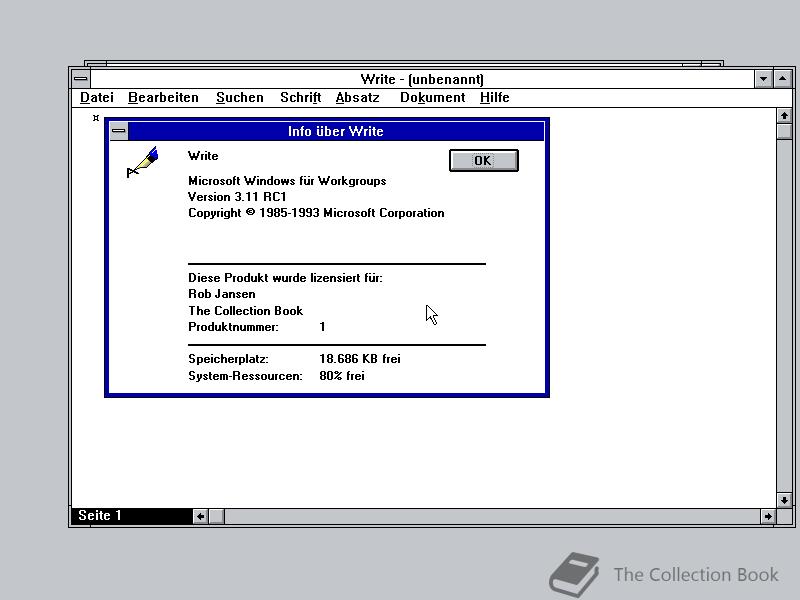
Task: Click the horizontal scrollbar thumb
Action: tap(216, 516)
